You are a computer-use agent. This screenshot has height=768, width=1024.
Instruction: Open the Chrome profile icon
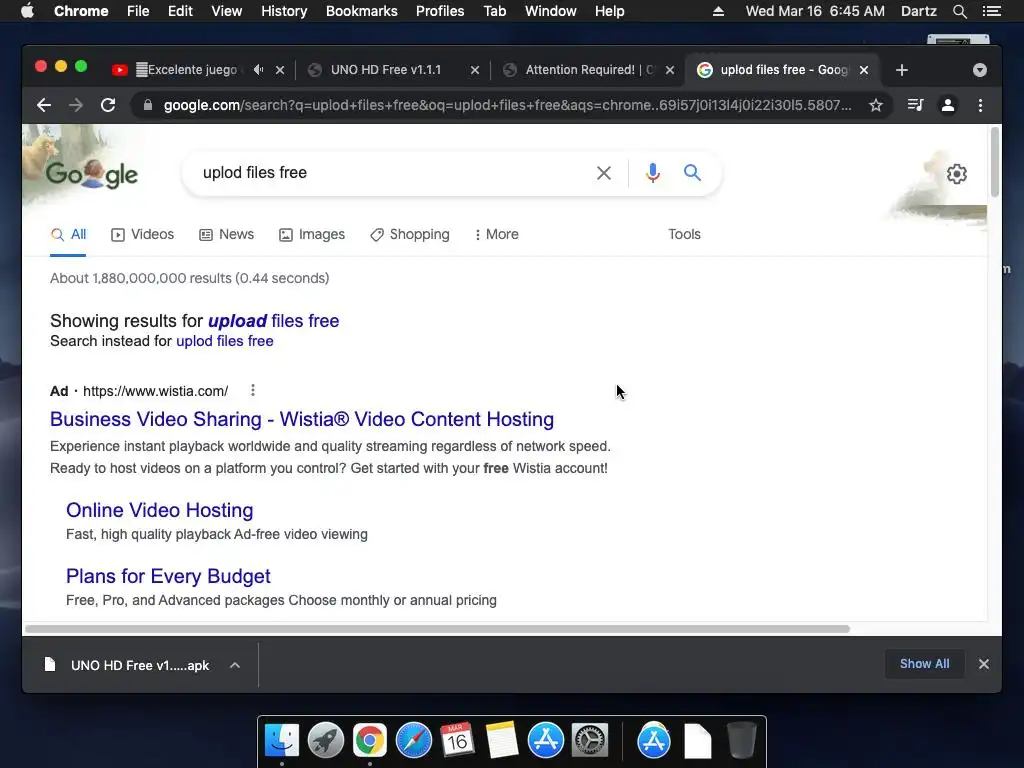coord(948,105)
